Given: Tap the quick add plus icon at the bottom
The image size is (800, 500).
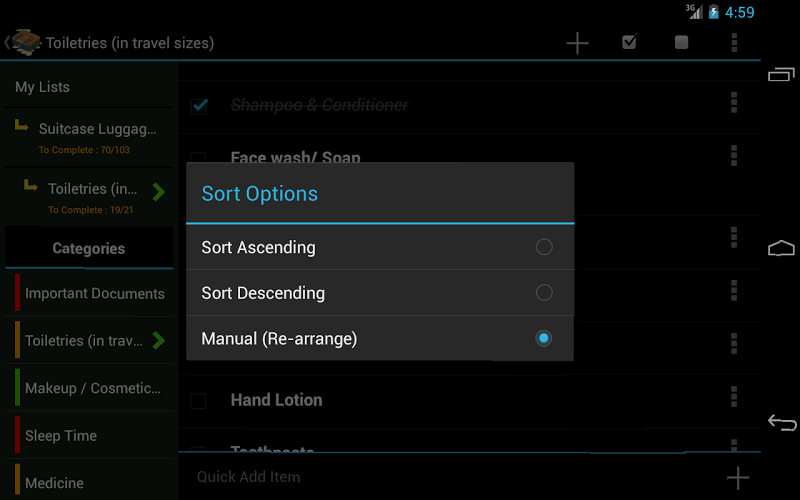Looking at the screenshot, I should point(737,478).
